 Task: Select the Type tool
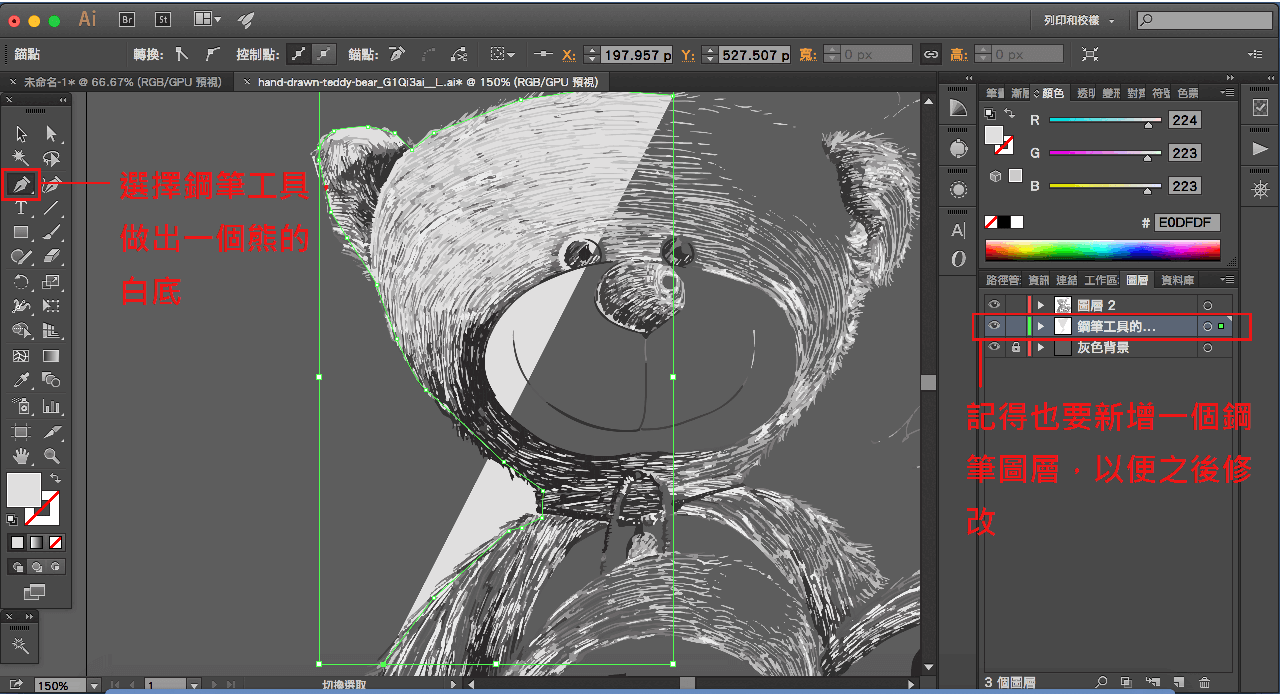[21, 209]
